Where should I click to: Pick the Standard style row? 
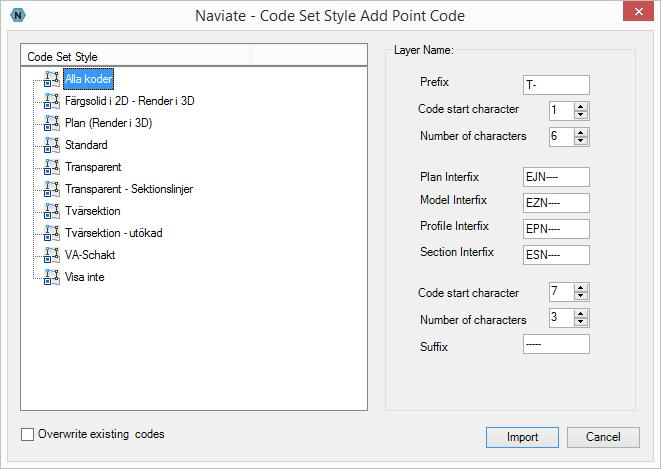click(86, 145)
